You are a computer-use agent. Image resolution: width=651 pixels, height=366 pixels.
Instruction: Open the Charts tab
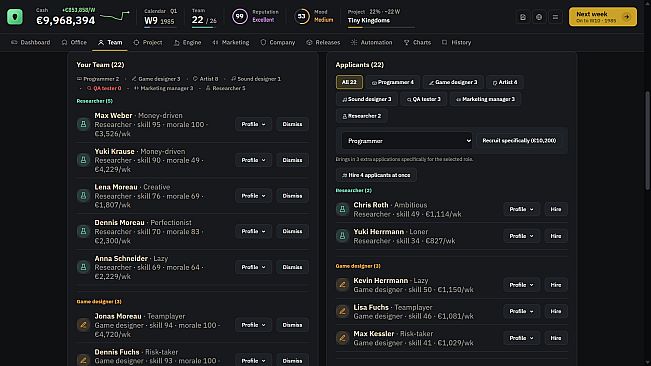click(417, 42)
